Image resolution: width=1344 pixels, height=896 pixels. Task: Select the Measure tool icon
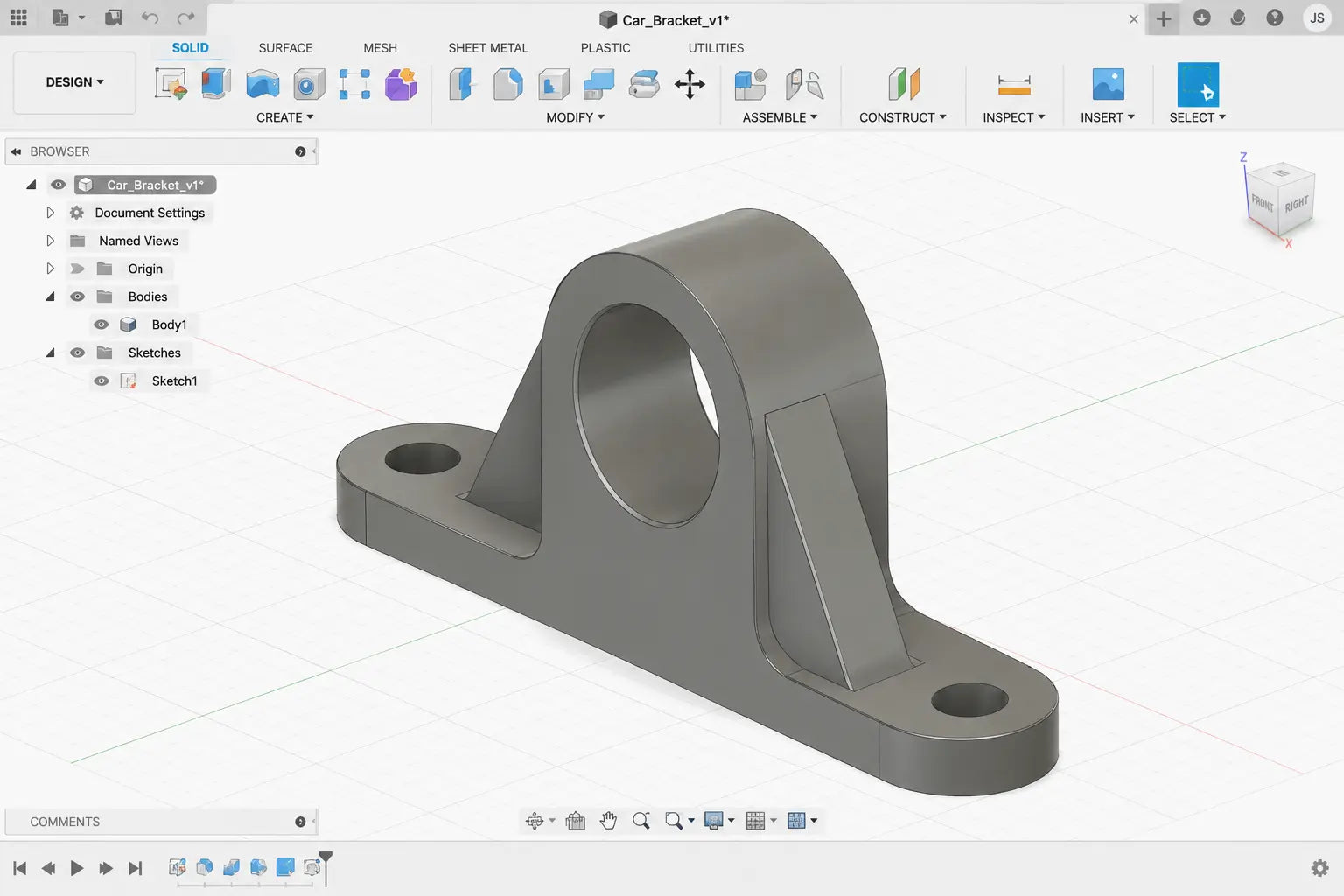point(1014,85)
